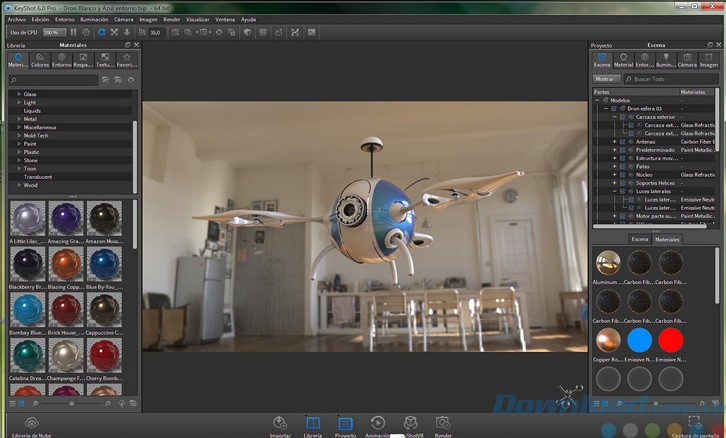The image size is (726, 438).
Task: Switch Proyecto panel to Material tab
Action: (623, 60)
